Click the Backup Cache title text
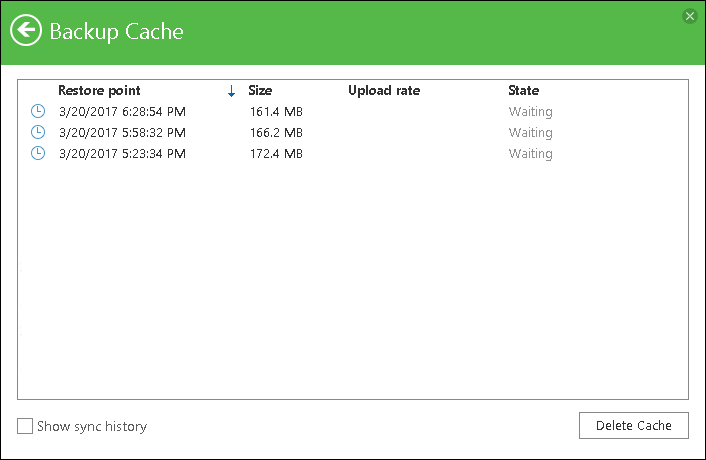 pyautogui.click(x=117, y=31)
